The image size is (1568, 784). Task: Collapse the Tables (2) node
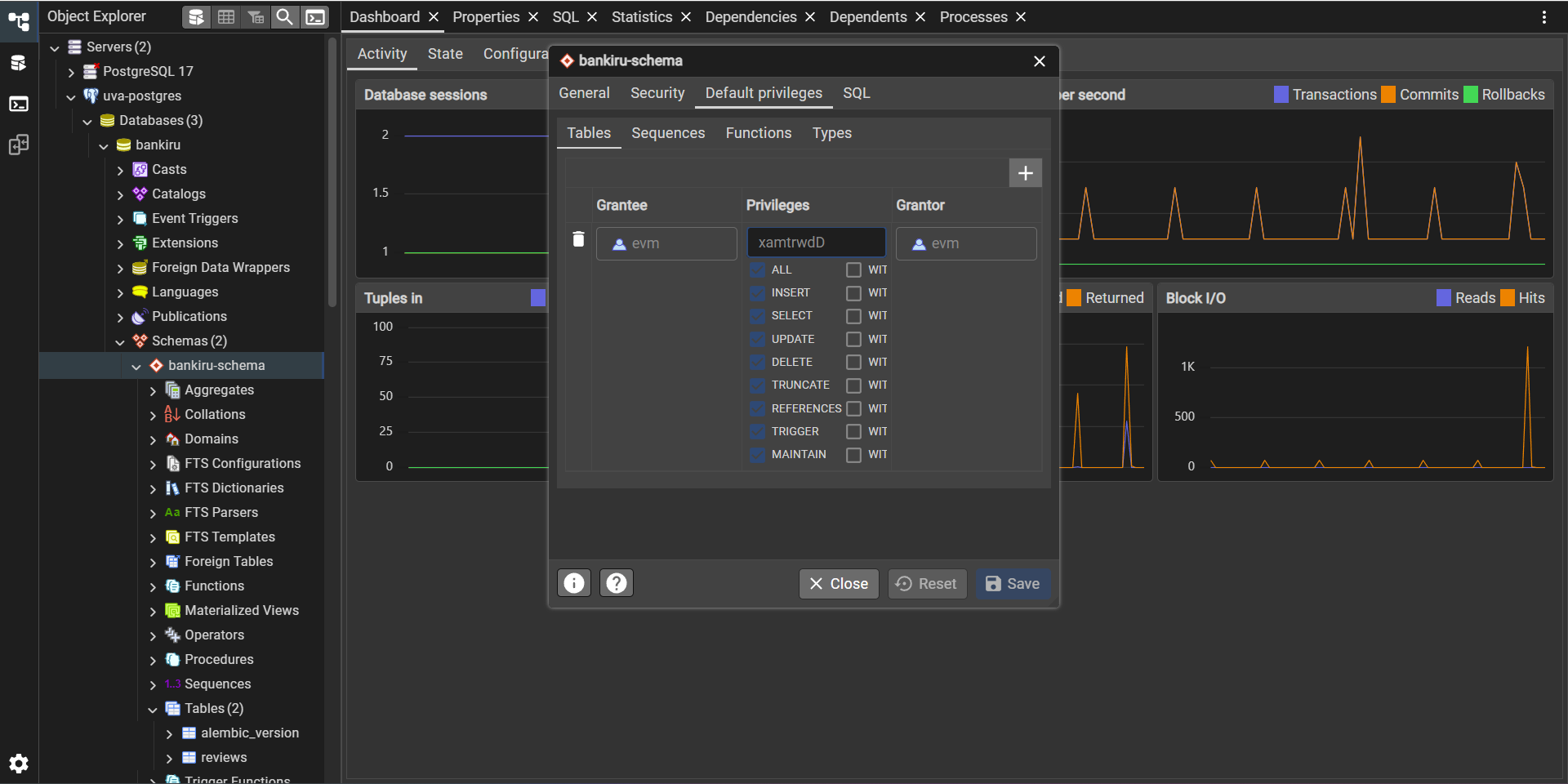(x=153, y=710)
